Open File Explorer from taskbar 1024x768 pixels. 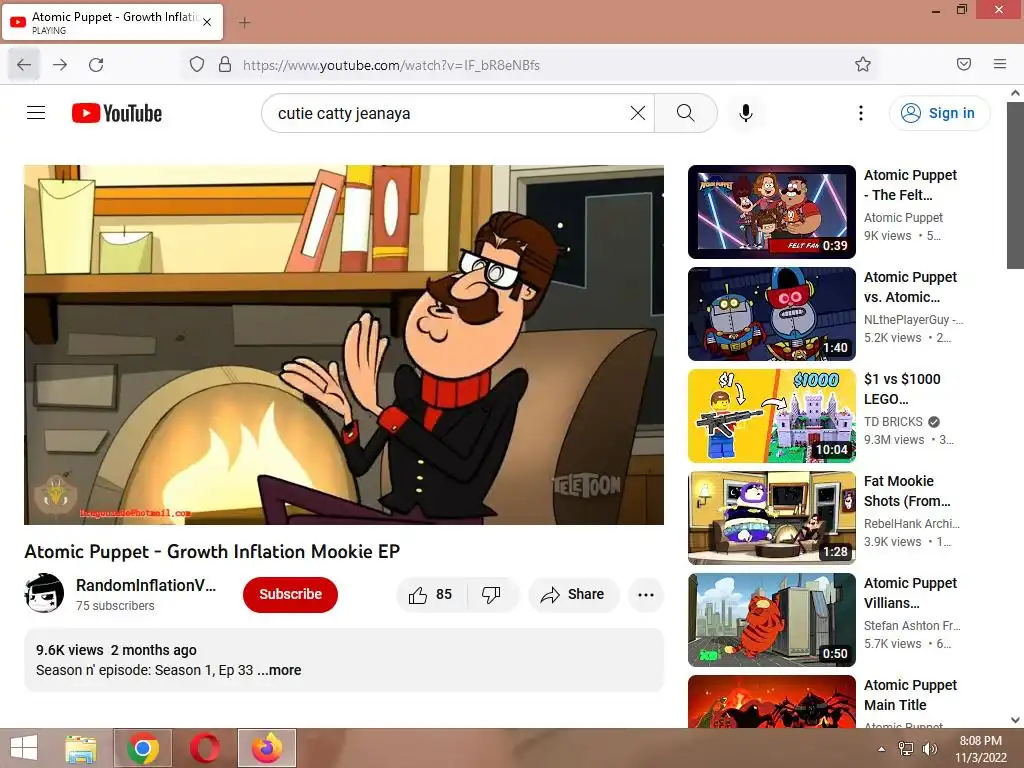pyautogui.click(x=81, y=748)
